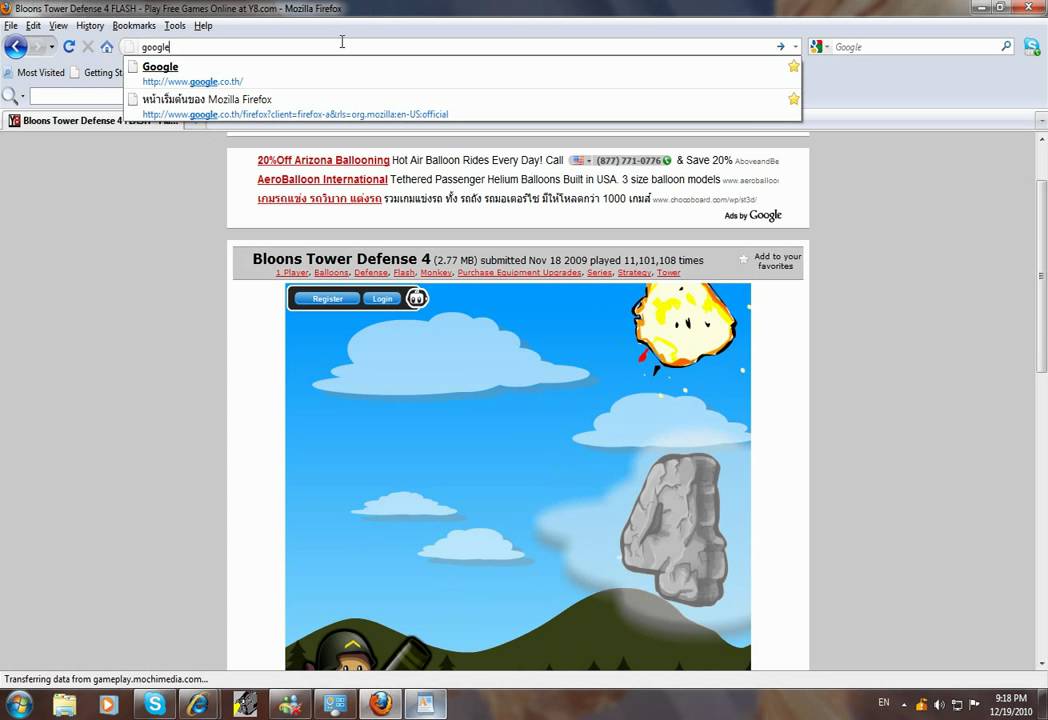Click the EN language indicator in the tray
The height and width of the screenshot is (720, 1048).
tap(884, 703)
